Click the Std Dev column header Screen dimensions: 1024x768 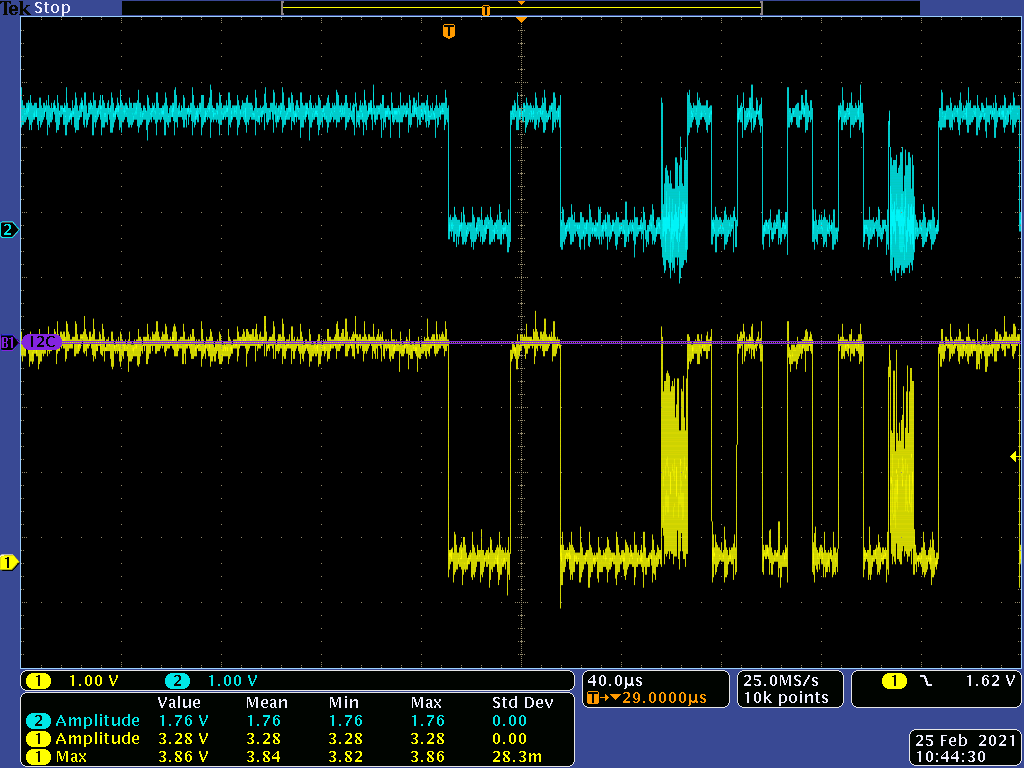(x=522, y=703)
